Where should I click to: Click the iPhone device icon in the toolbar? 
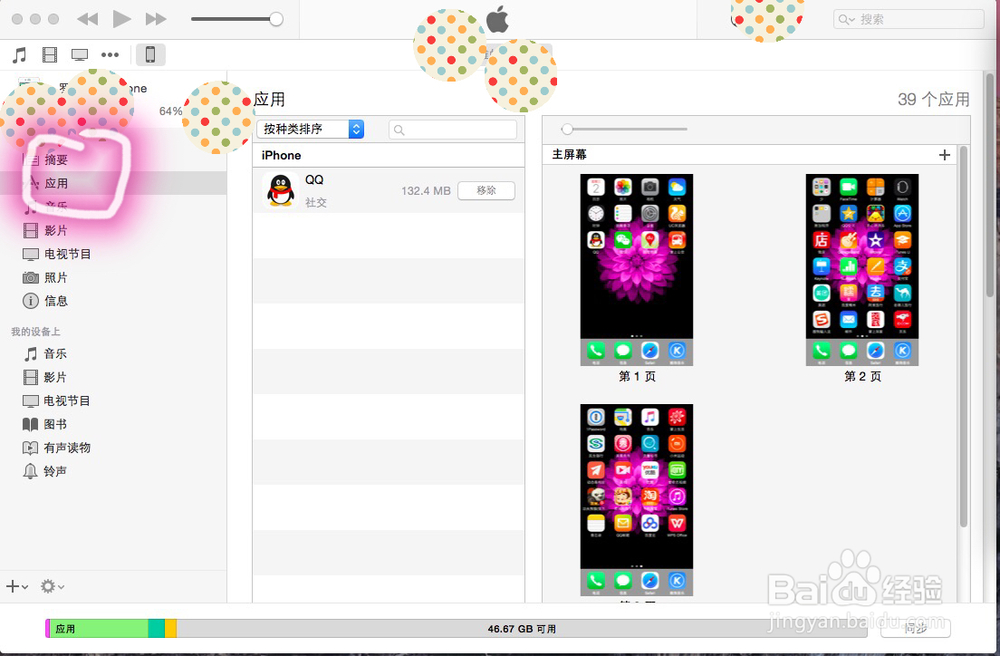point(150,54)
